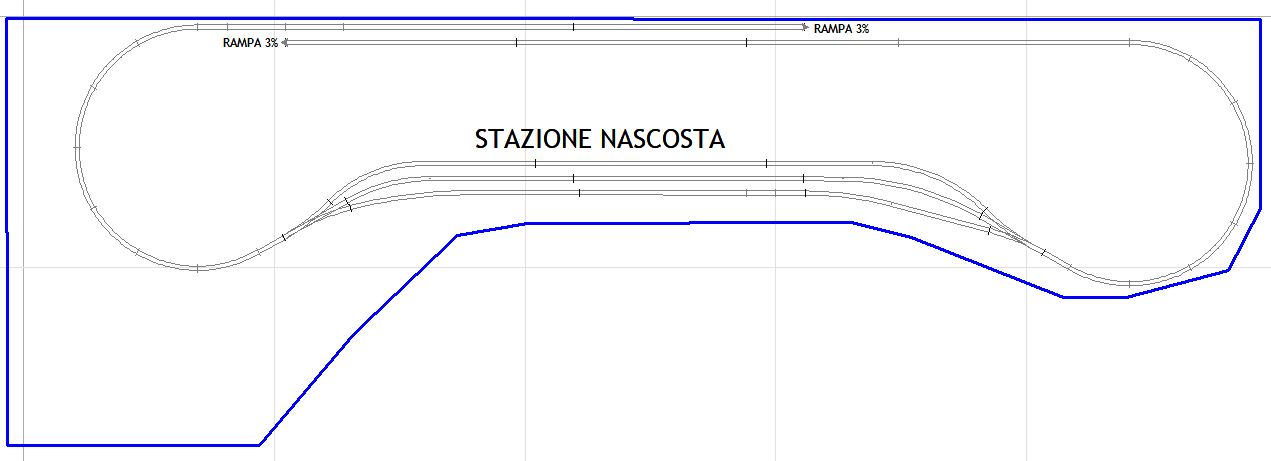The width and height of the screenshot is (1271, 461).
Task: Select the topmost siding track under station title
Action: click(650, 162)
